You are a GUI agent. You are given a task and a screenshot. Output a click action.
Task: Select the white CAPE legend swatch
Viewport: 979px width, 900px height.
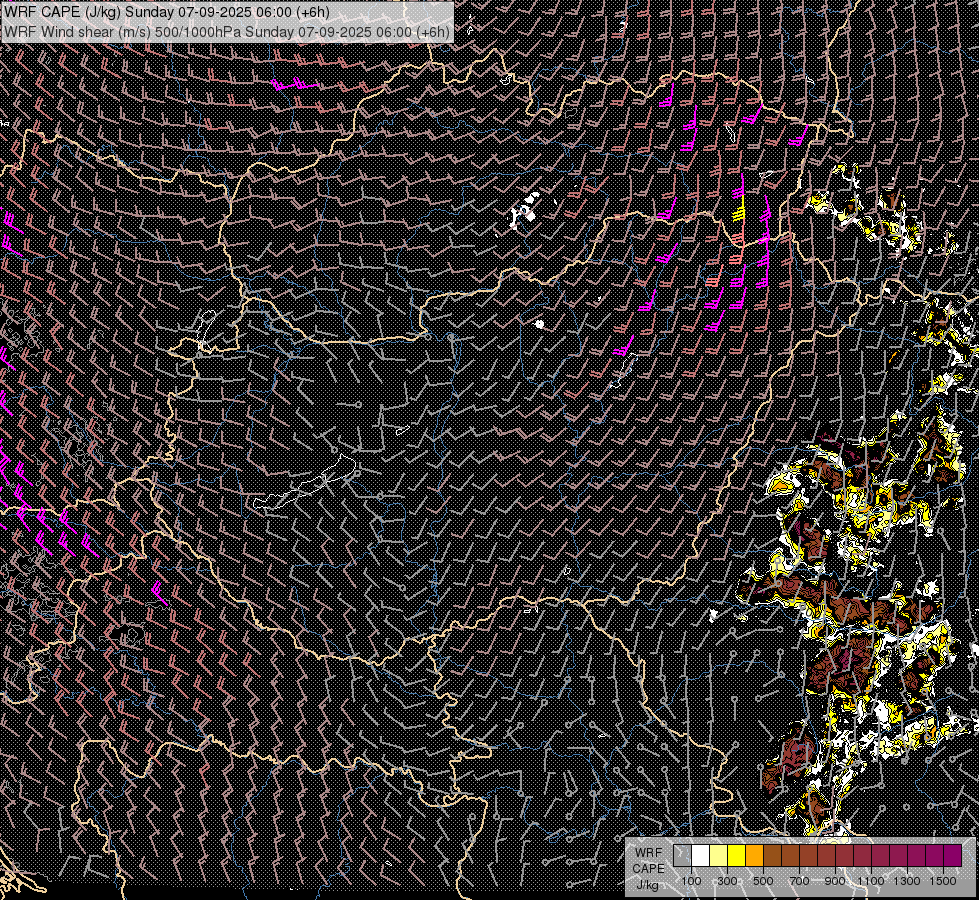click(x=701, y=856)
